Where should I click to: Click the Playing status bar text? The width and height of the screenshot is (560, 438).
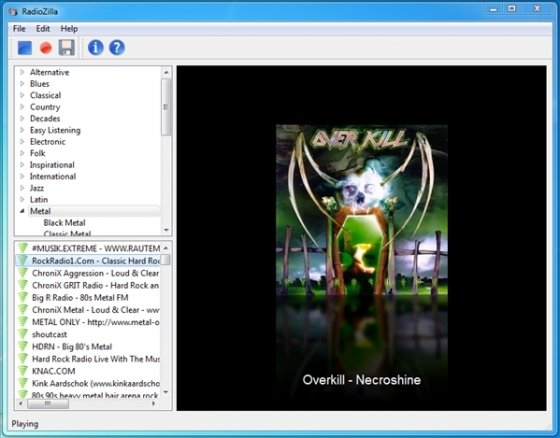tap(25, 424)
